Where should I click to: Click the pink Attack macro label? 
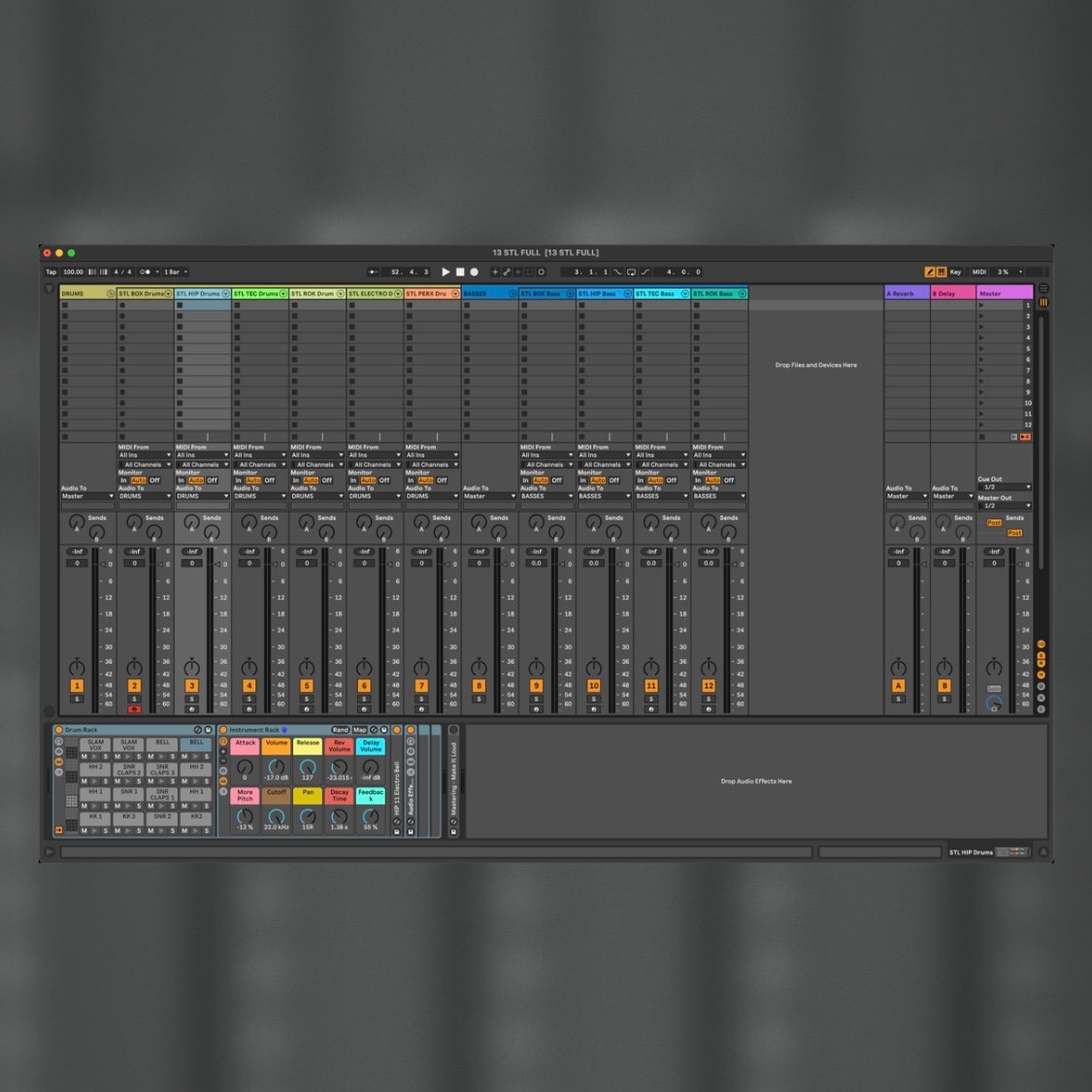click(x=246, y=745)
